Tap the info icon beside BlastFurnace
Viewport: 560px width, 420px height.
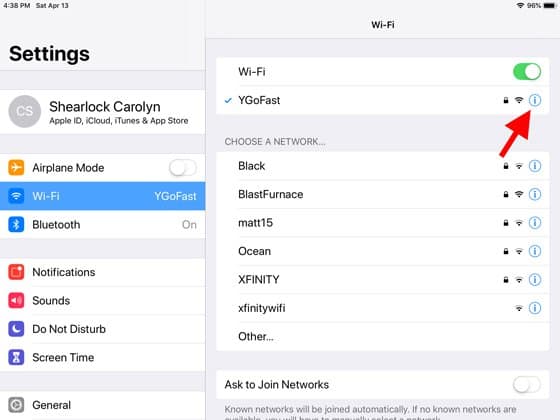(535, 194)
